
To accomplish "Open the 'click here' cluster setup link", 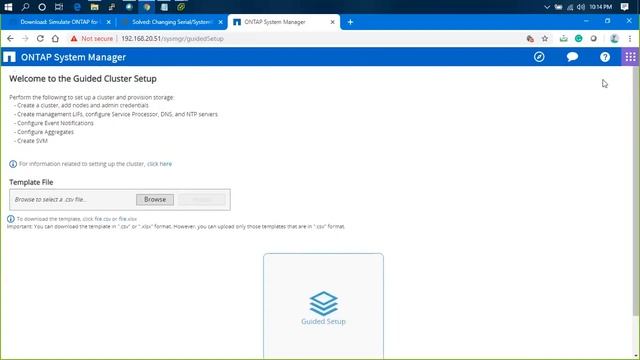I will 159,164.
